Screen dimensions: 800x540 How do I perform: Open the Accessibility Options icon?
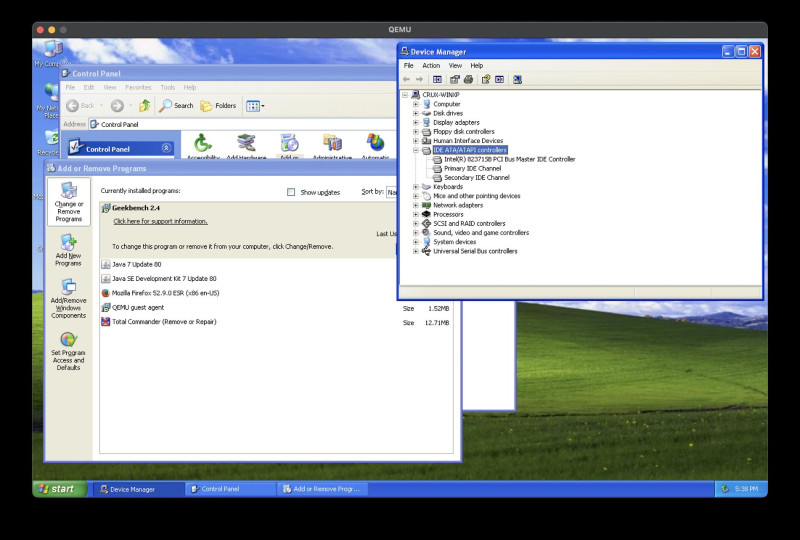click(x=203, y=145)
